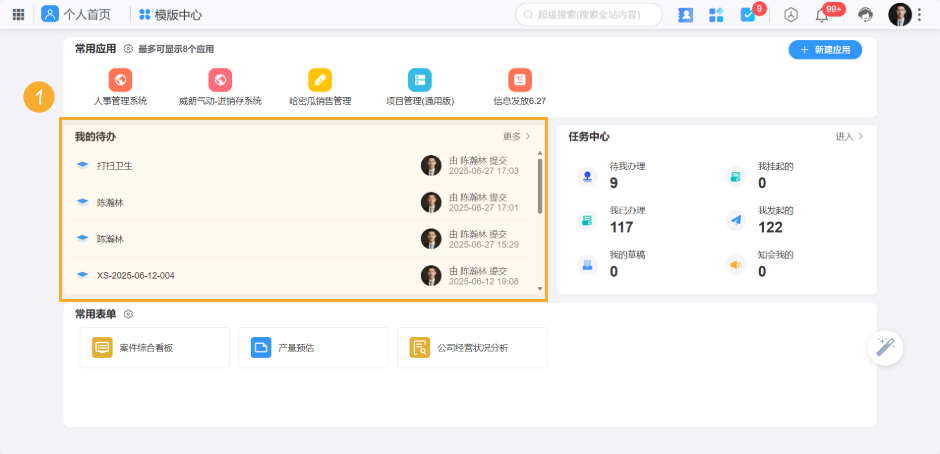Open 模版中心 tab

coord(170,14)
